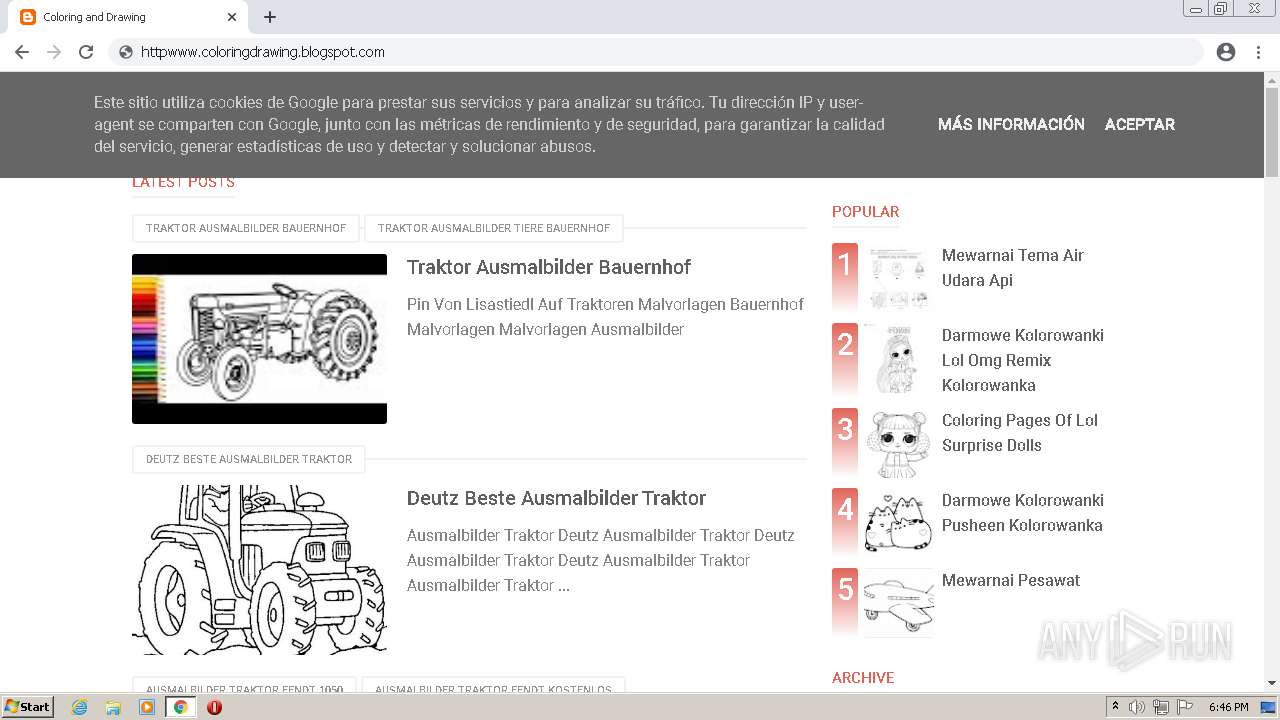Click the site info icon in address bar
Image resolution: width=1280 pixels, height=720 pixels.
(126, 52)
